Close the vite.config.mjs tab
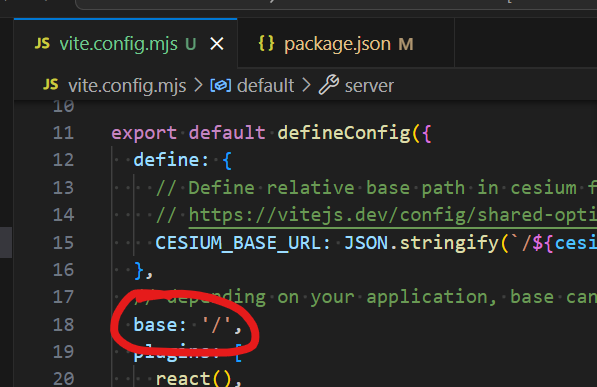 coord(217,44)
